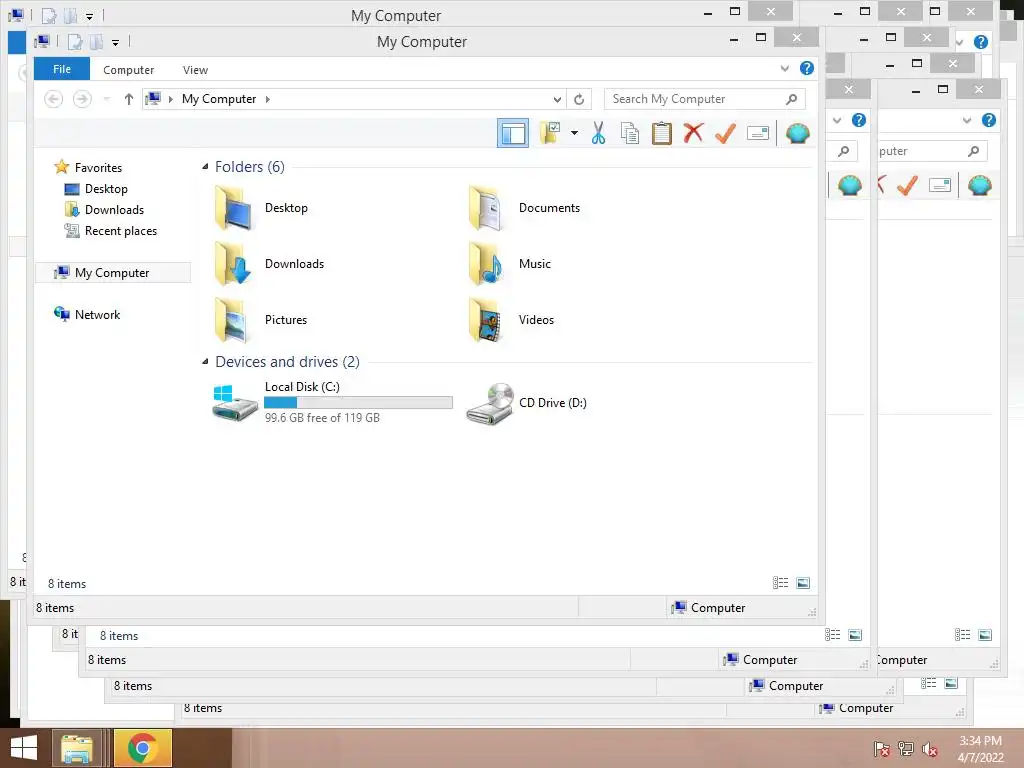Launch Google Chrome from the taskbar
Viewport: 1024px width, 768px height.
coord(142,748)
